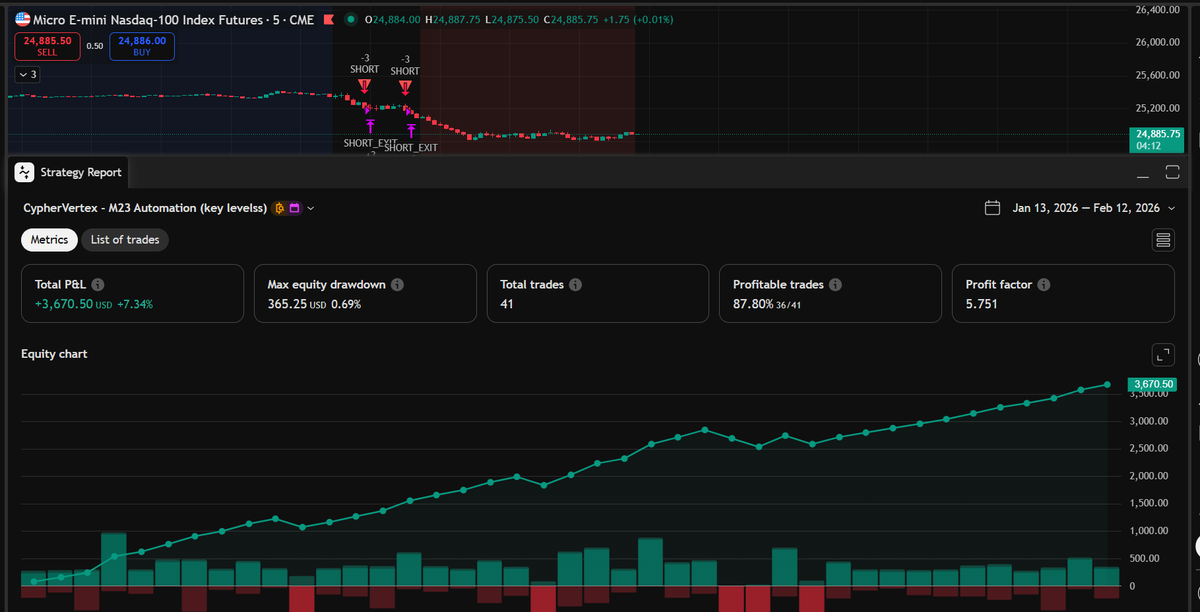Click info icon next to Profit factor
This screenshot has height=612, width=1200.
(x=1043, y=285)
